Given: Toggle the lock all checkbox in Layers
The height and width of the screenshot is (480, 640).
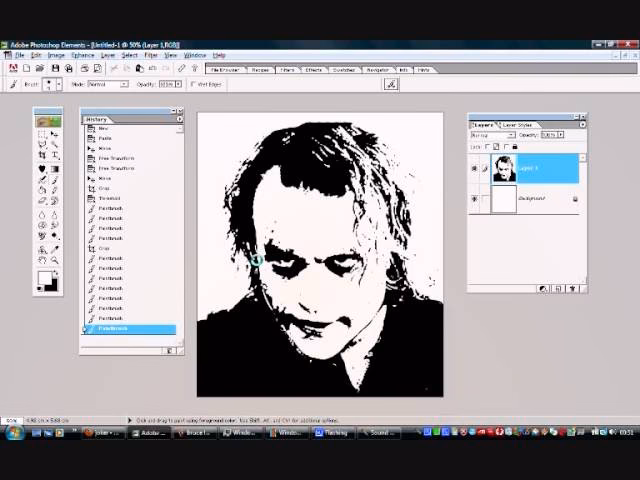Looking at the screenshot, I should [x=507, y=147].
